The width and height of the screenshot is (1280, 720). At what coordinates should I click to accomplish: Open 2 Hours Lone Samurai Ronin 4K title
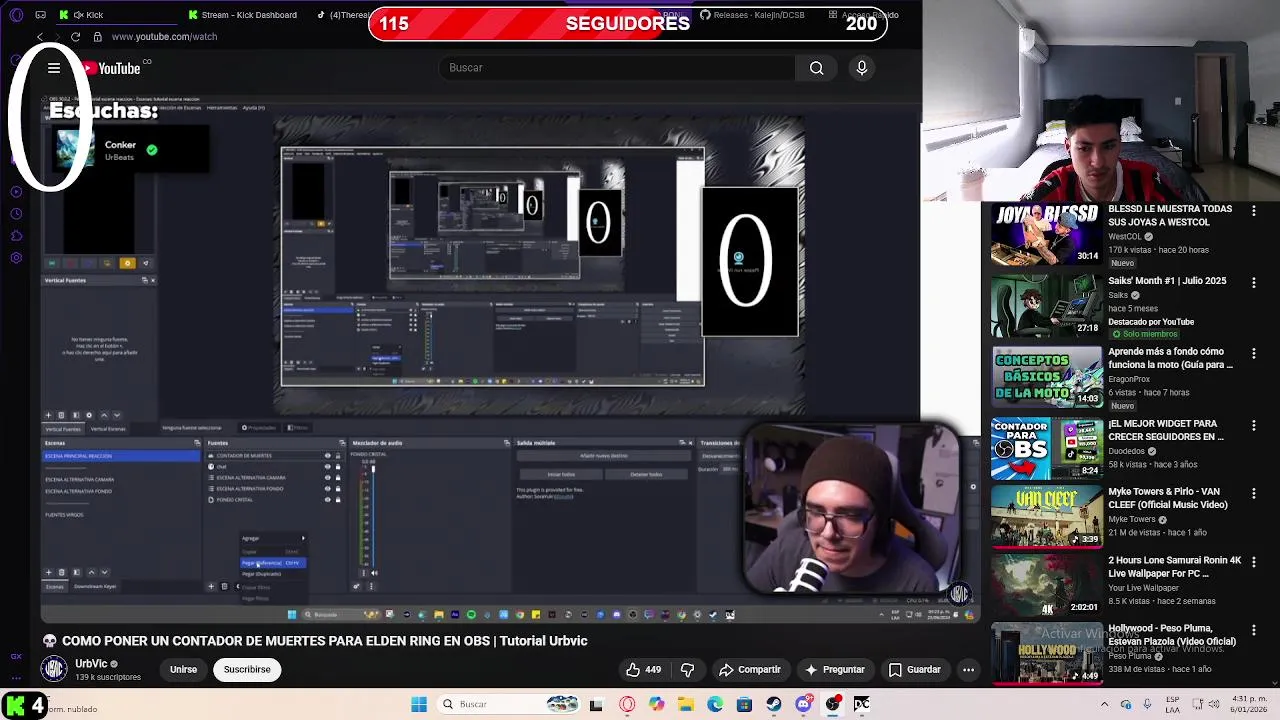point(1174,567)
